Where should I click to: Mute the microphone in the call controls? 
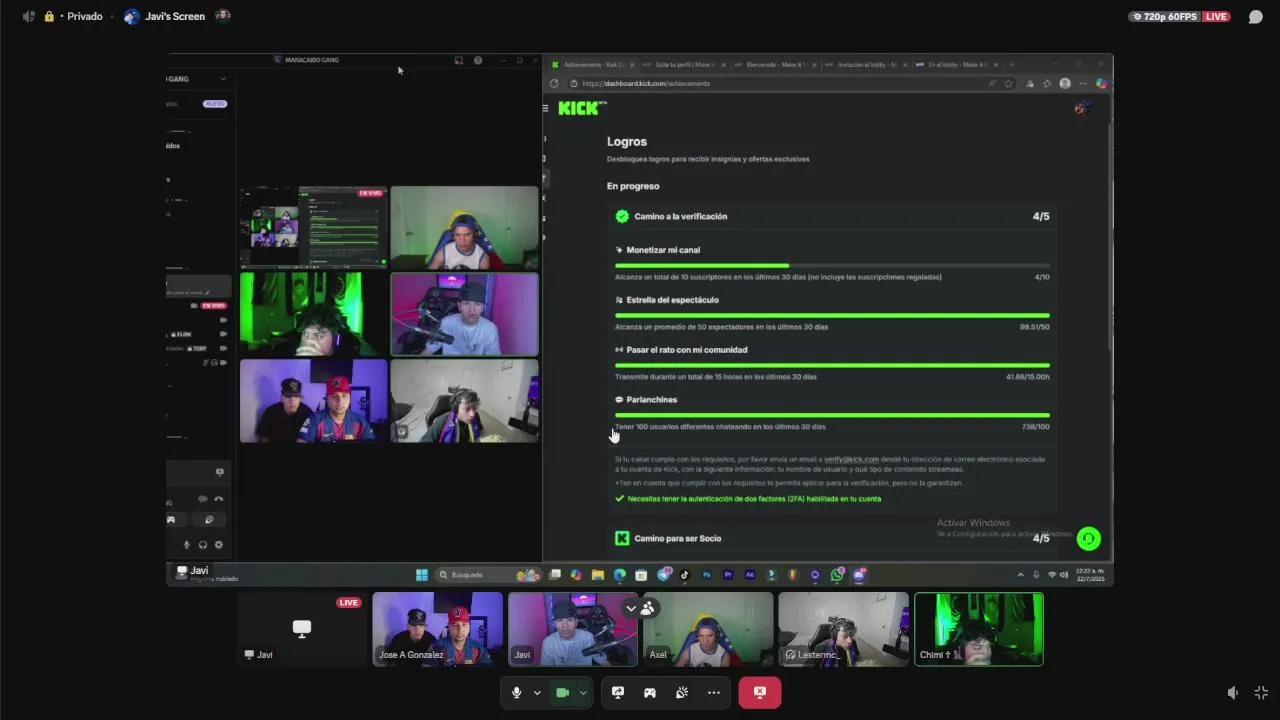click(516, 692)
